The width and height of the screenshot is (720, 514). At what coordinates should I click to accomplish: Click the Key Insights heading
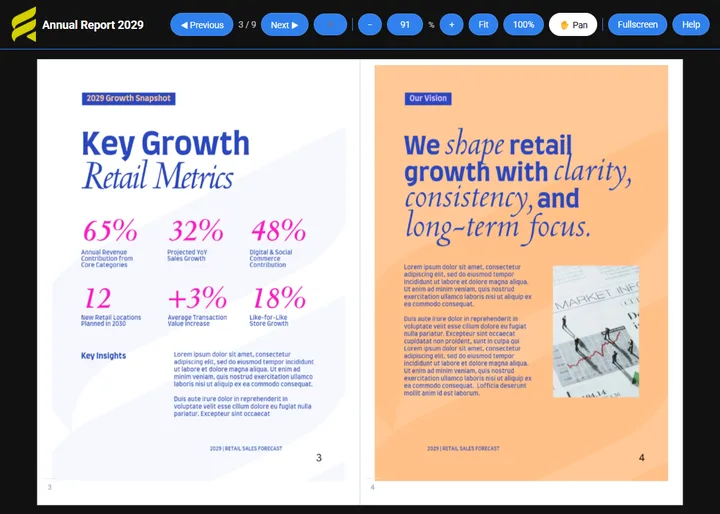103,356
